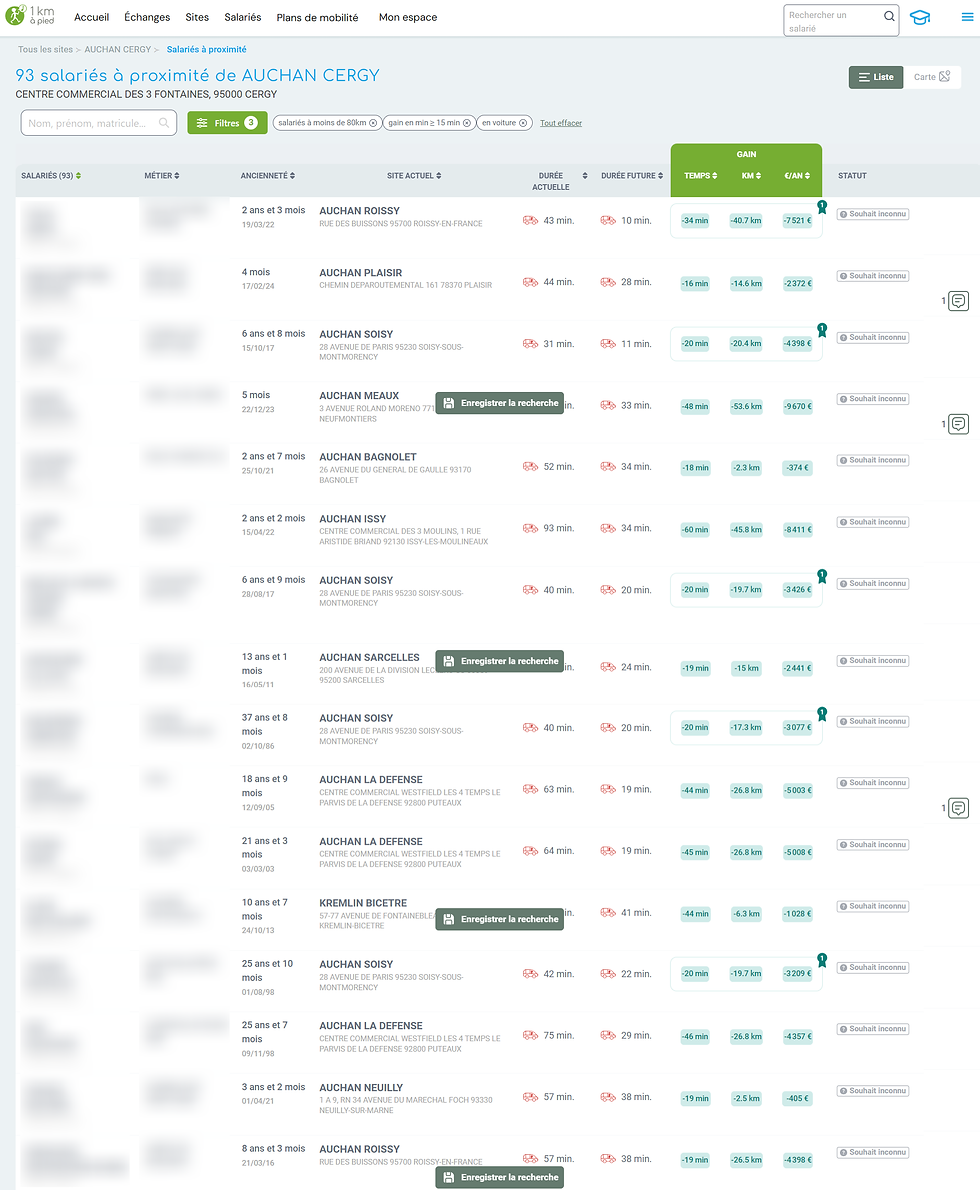Select AUCHAN BAGNOLET site name
The height and width of the screenshot is (1190, 980).
point(367,458)
